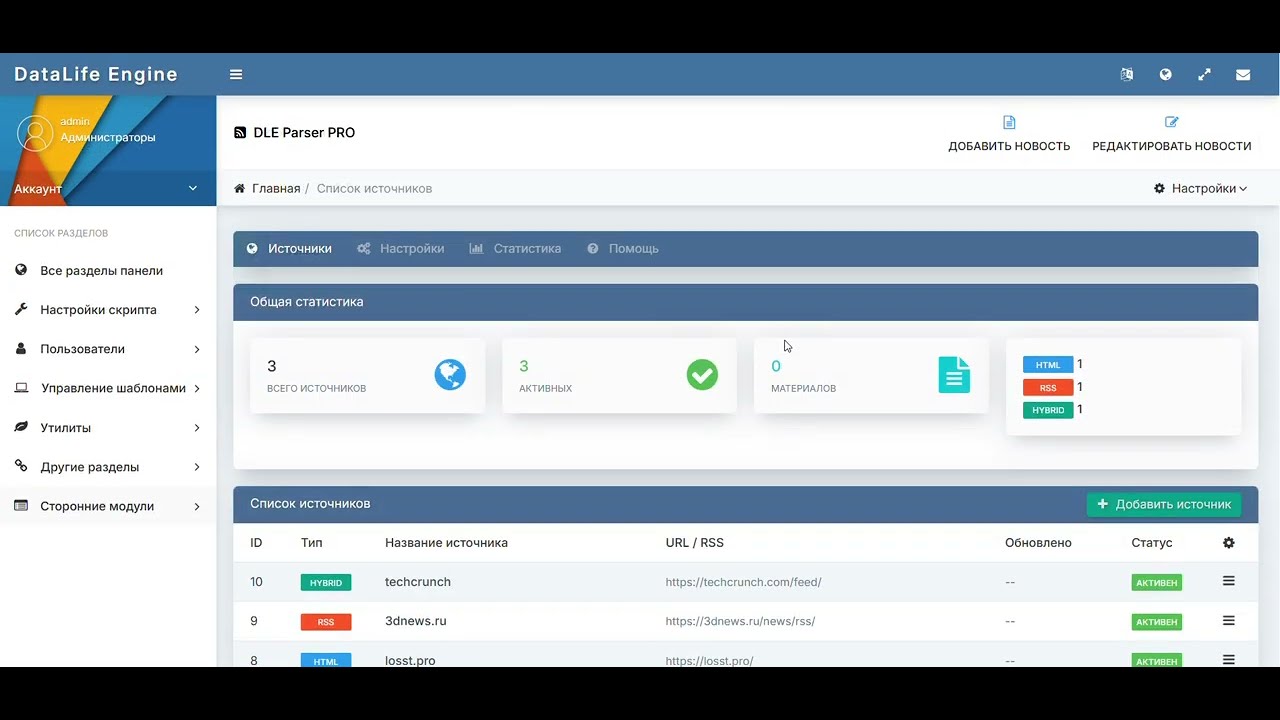This screenshot has height=720, width=1280.
Task: Click ID 10 cell
Action: pos(256,582)
